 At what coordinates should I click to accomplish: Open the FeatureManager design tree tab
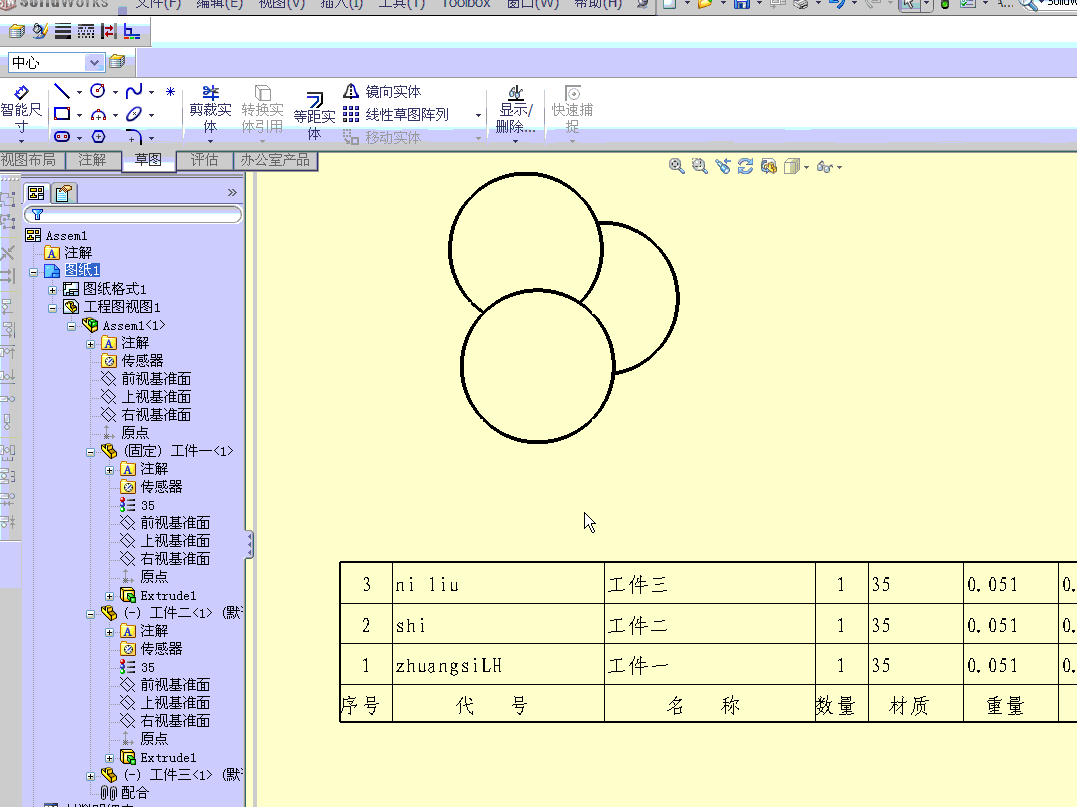coord(36,193)
